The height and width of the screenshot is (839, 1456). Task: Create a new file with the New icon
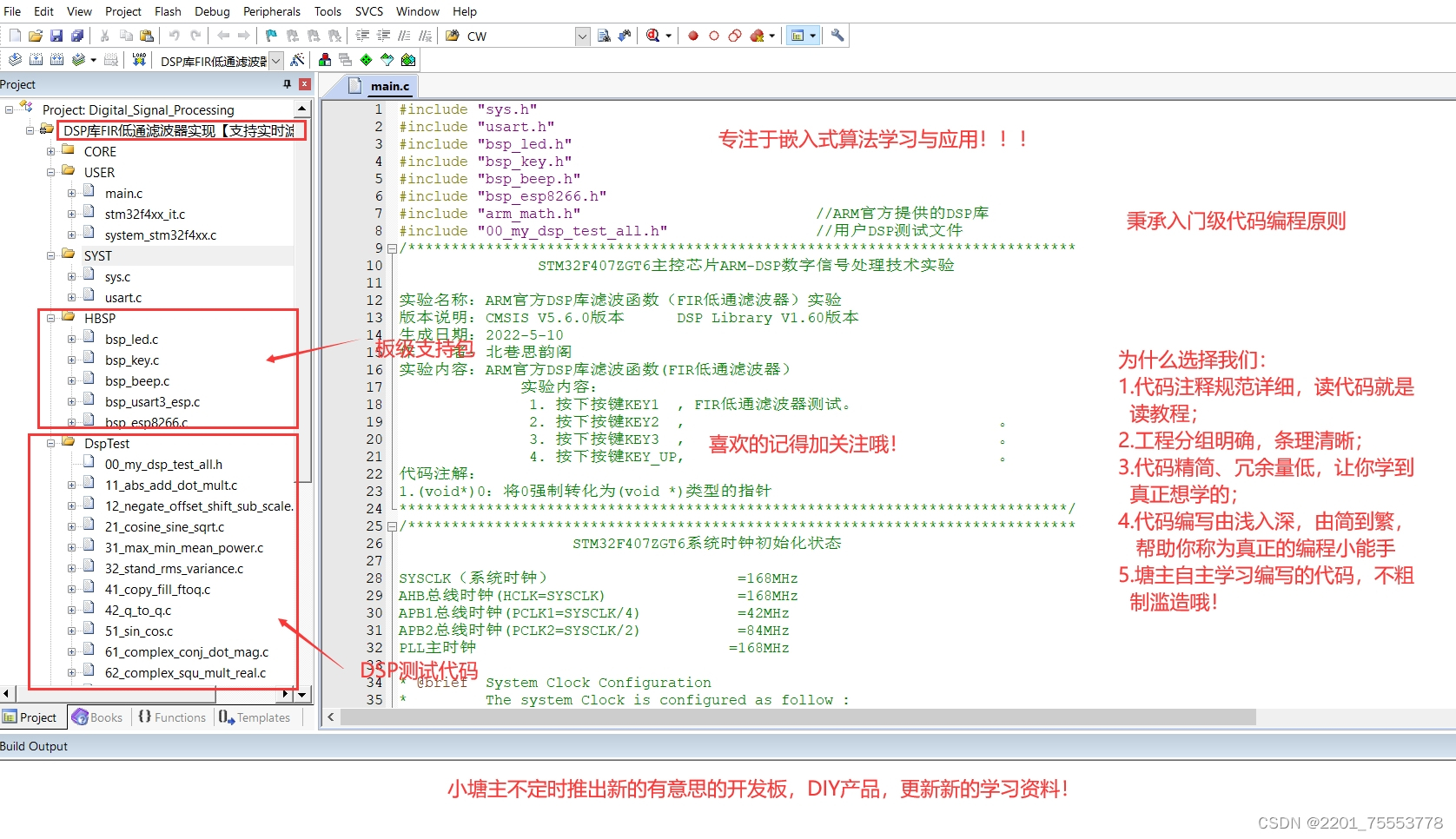[15, 36]
